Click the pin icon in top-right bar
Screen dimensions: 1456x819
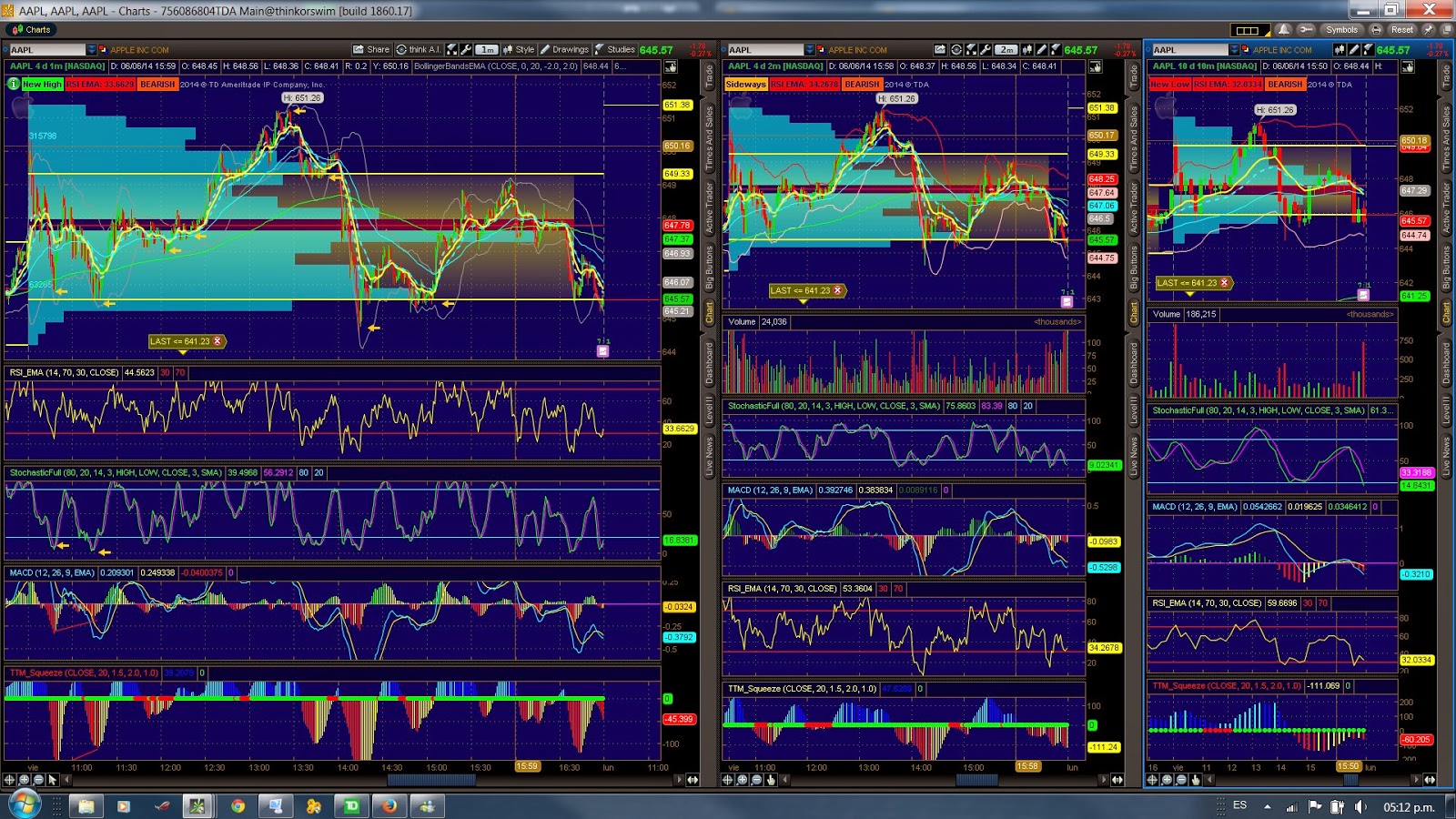[1429, 29]
